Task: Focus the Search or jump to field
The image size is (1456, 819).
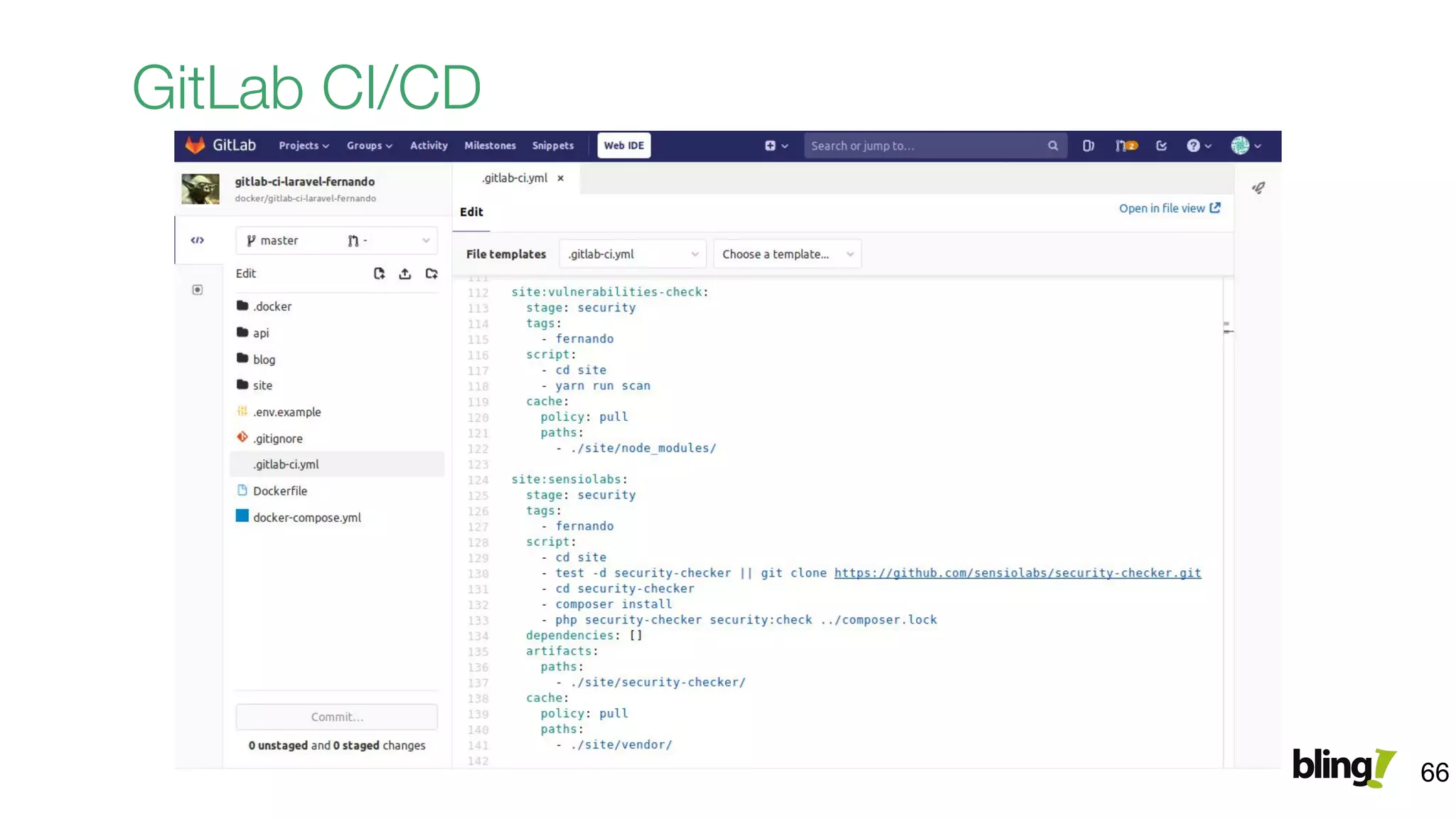Action: coord(935,146)
